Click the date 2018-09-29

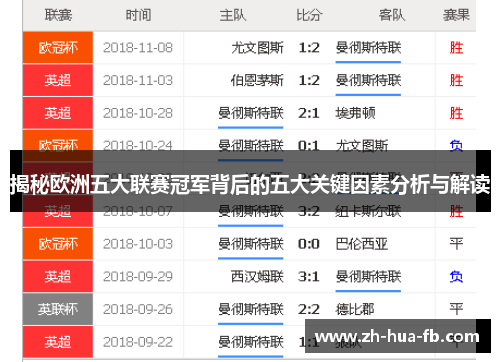[x=138, y=277]
